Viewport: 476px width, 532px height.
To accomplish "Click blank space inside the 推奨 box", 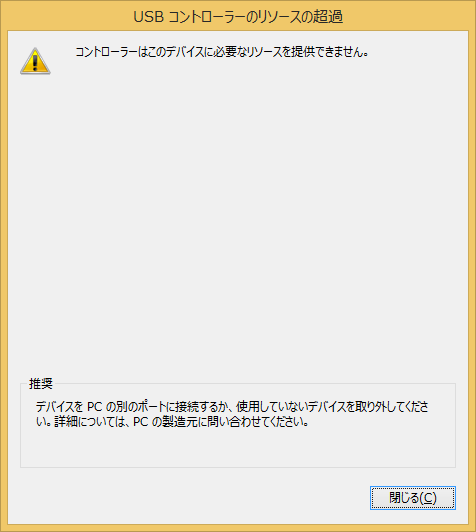I will 238,449.
